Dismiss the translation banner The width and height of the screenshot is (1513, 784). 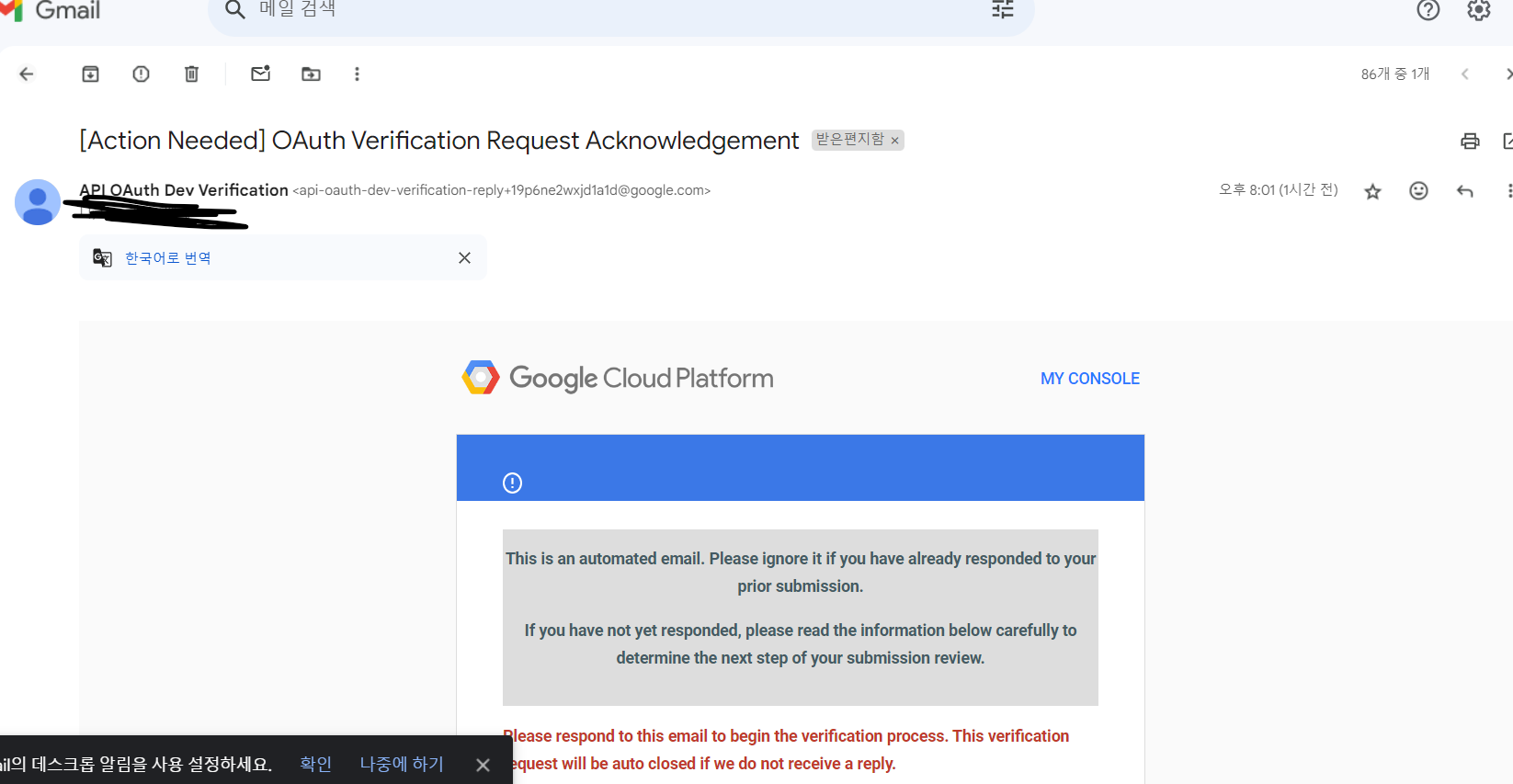tap(464, 258)
